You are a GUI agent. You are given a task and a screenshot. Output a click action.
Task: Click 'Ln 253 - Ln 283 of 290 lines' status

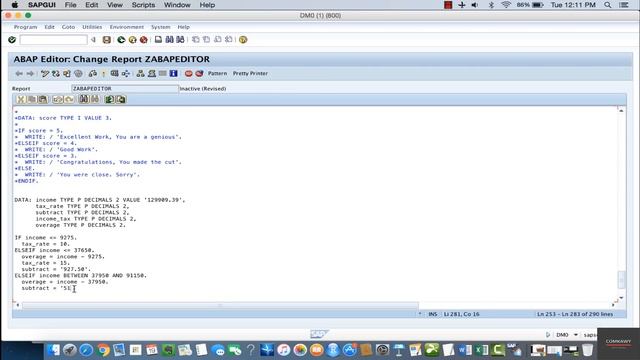coord(575,314)
